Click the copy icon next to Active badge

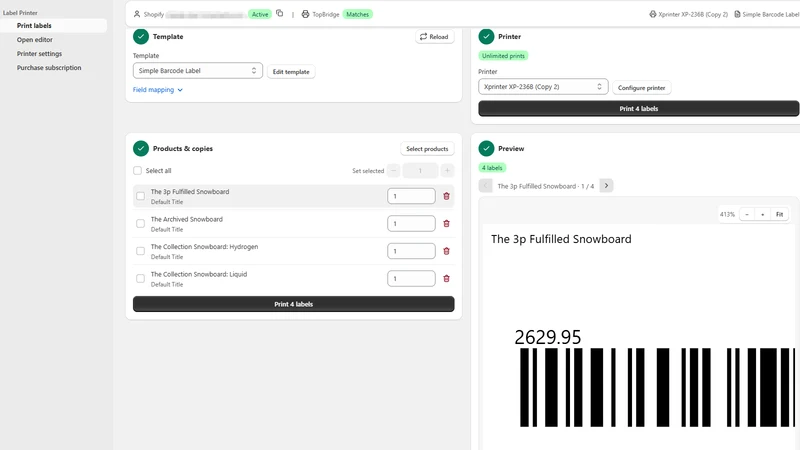pyautogui.click(x=280, y=13)
